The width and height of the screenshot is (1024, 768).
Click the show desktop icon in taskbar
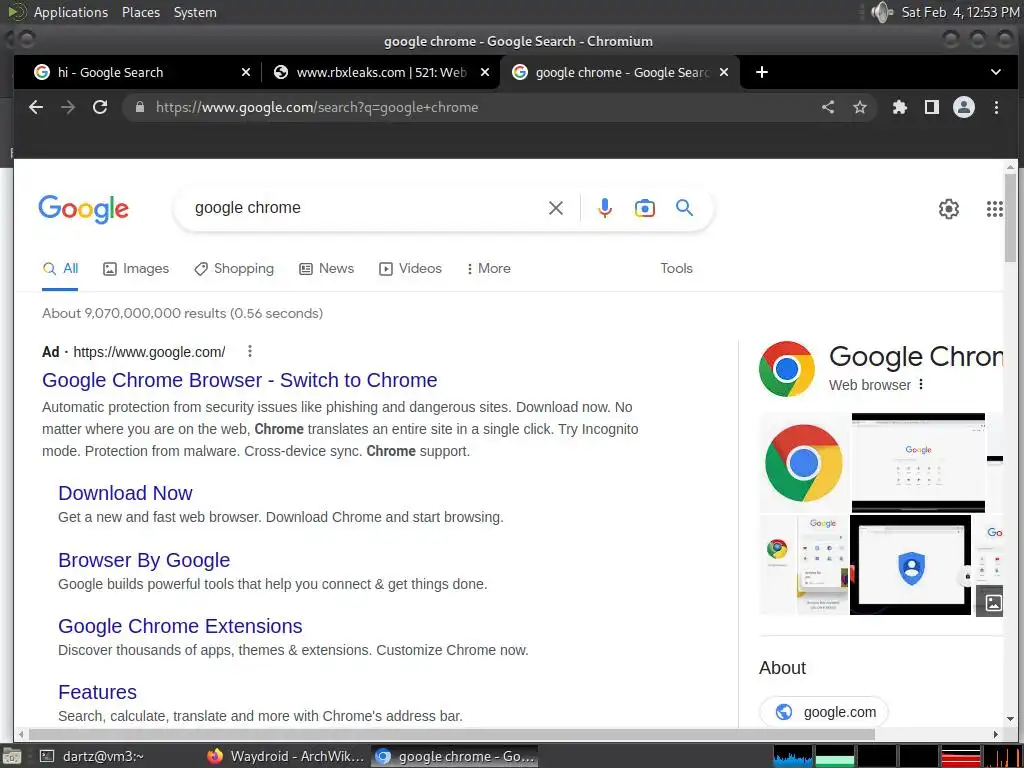pyautogui.click(x=11, y=757)
